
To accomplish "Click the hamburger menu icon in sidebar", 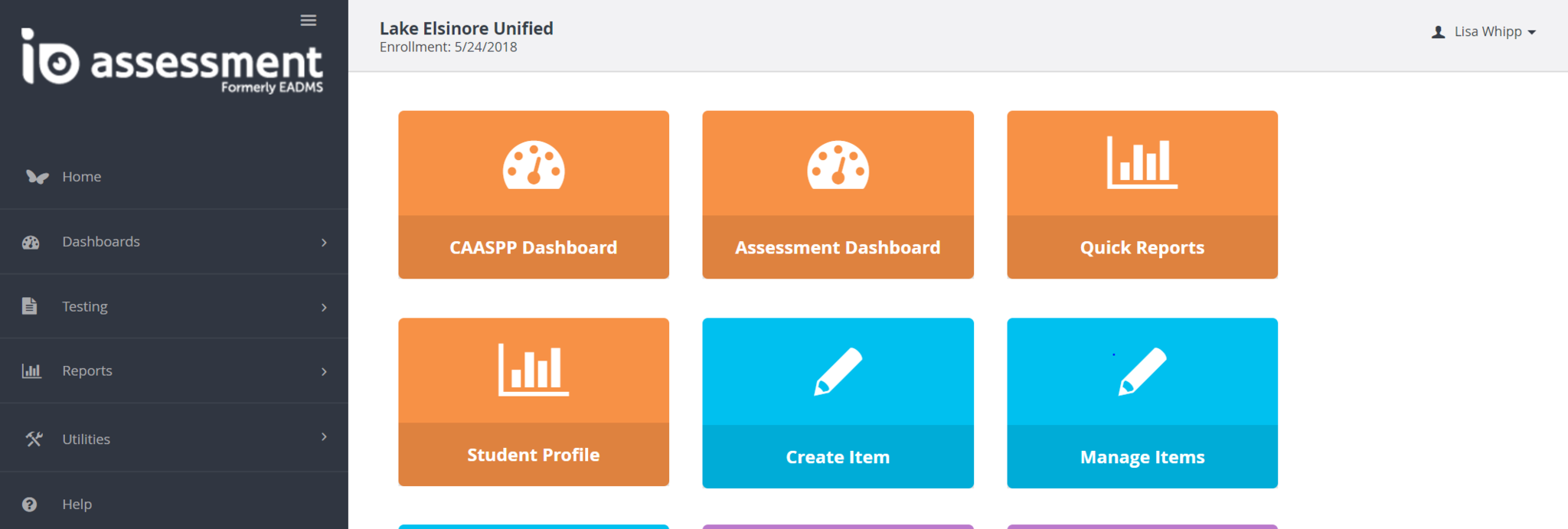I will pos(309,21).
